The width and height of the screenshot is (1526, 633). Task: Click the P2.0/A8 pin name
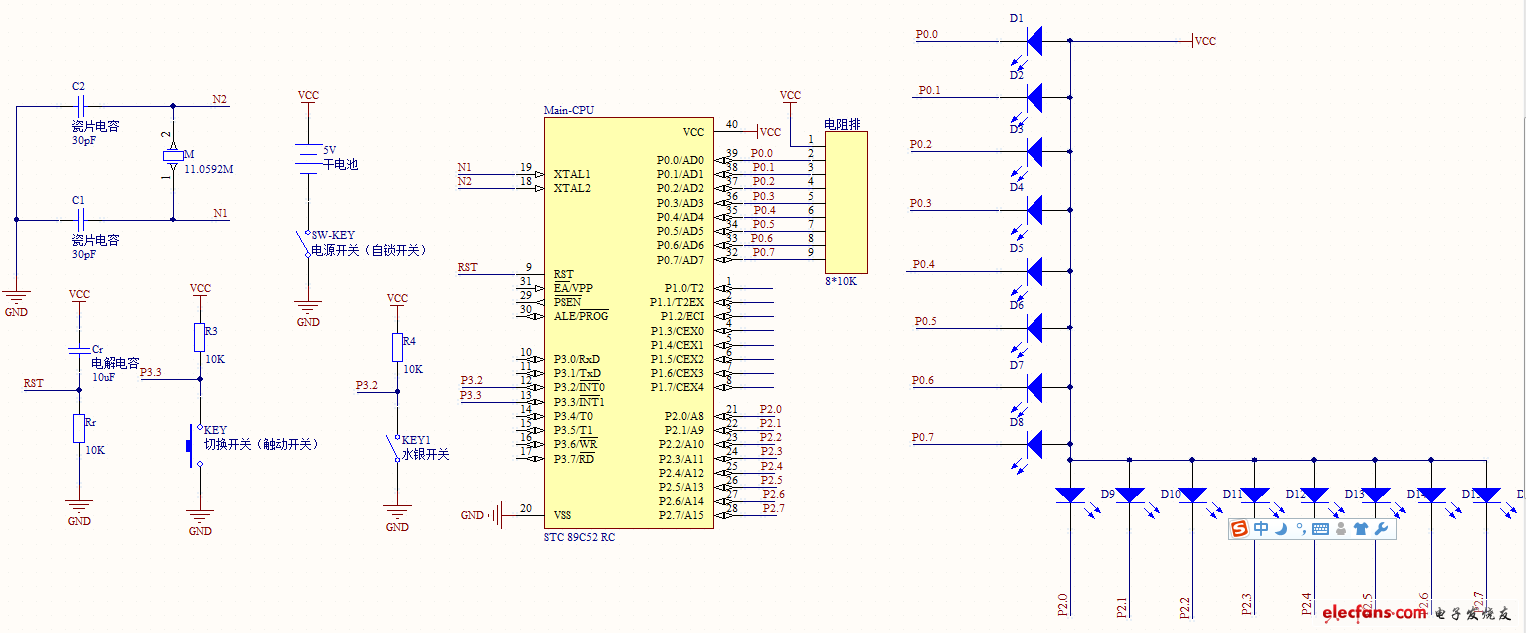[684, 416]
